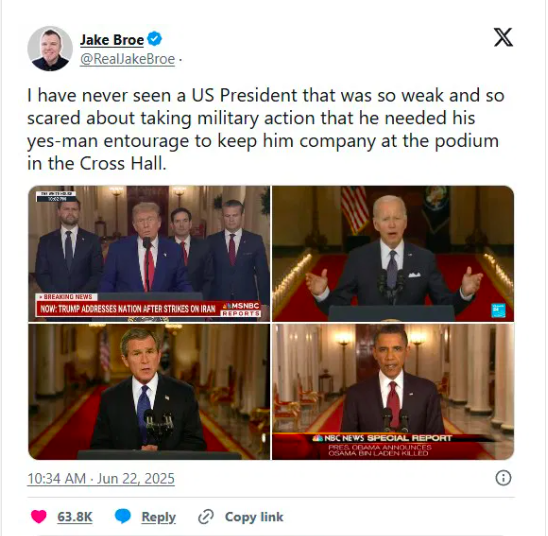Click the chain link icon
This screenshot has height=536, width=548.
point(206,517)
